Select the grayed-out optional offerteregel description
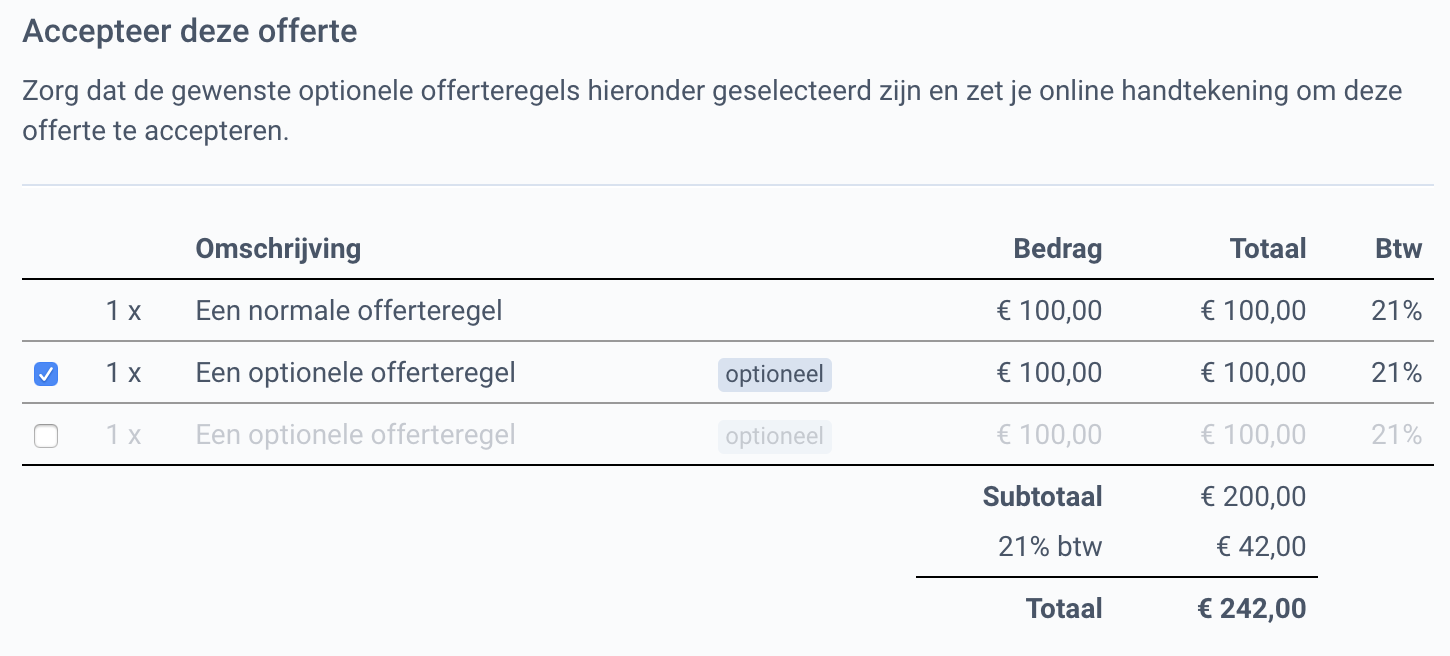The height and width of the screenshot is (656, 1450). 355,434
